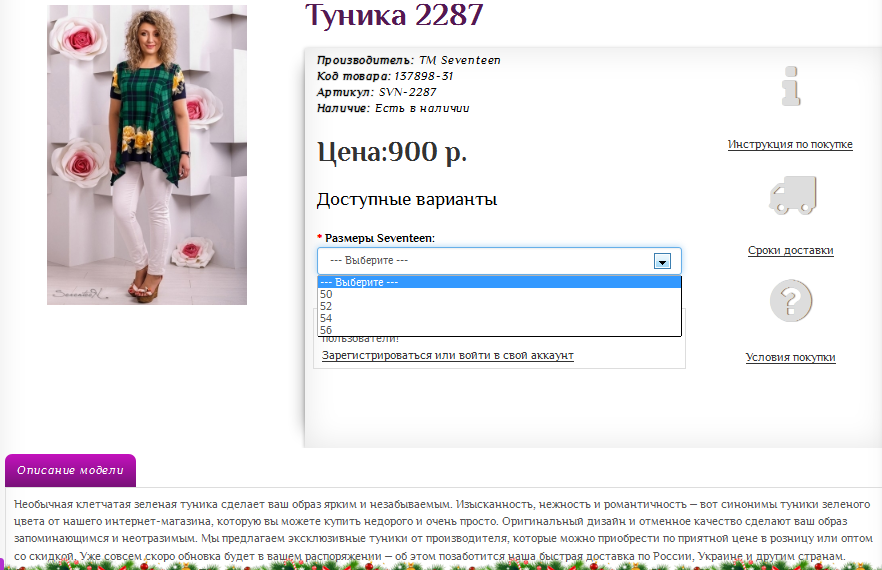The height and width of the screenshot is (570, 882).
Task: Choose size 56 in the dropdown
Action: [500, 330]
